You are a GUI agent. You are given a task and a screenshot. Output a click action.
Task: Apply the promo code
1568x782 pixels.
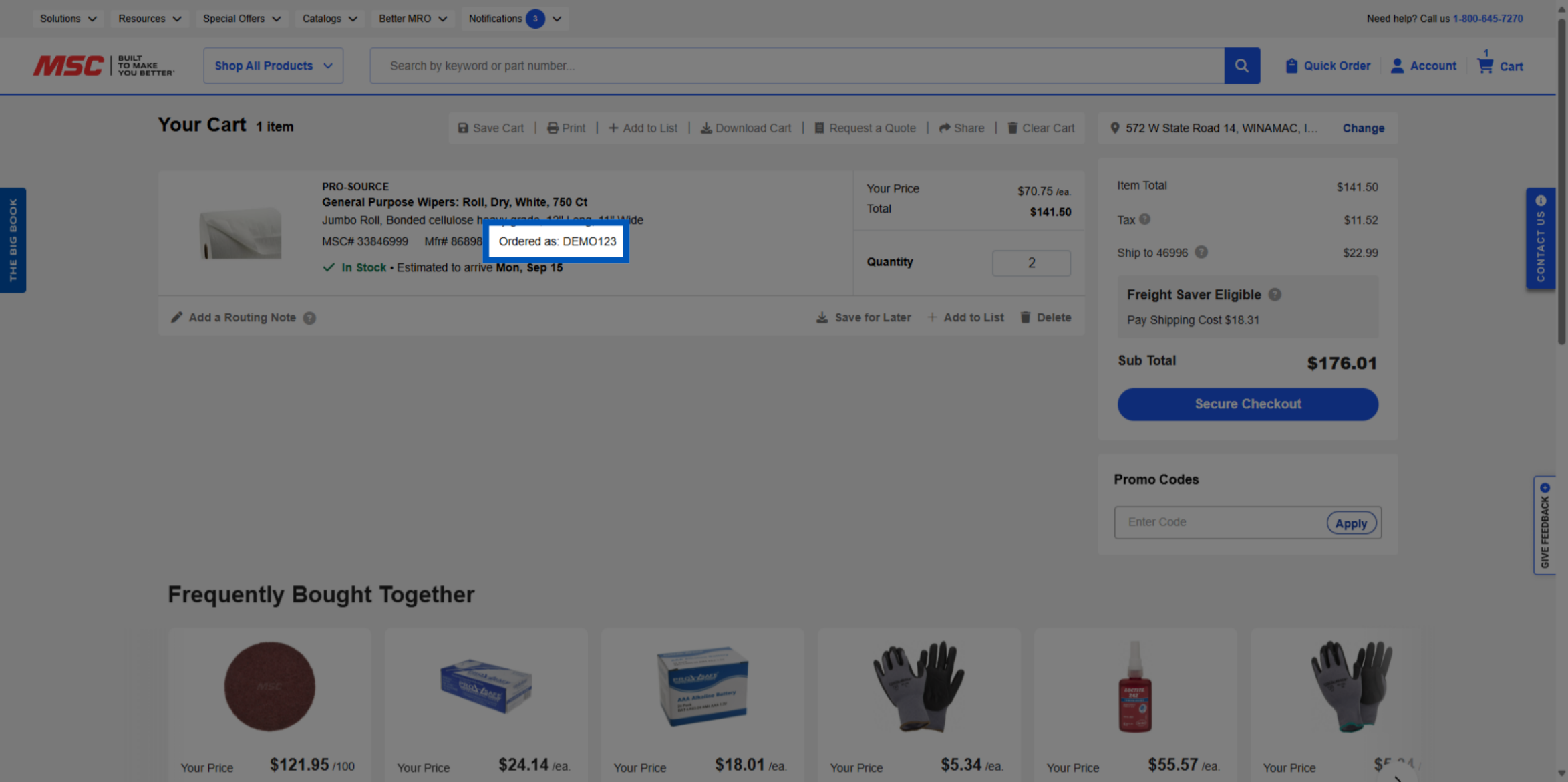(x=1351, y=523)
